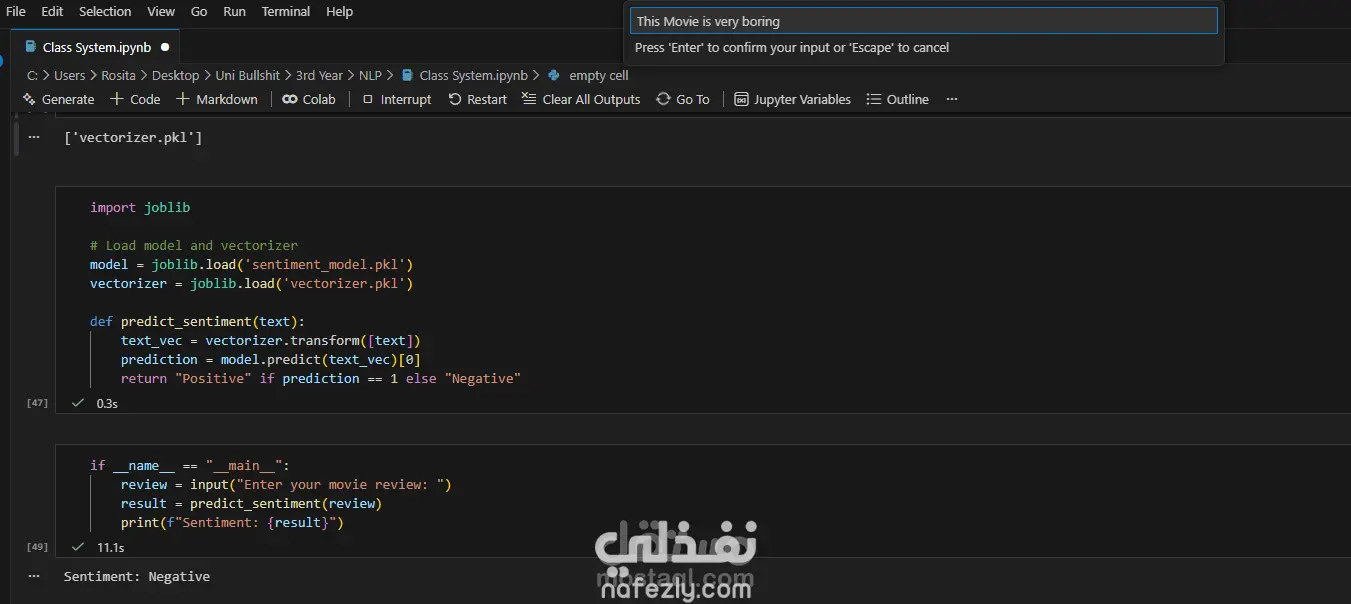This screenshot has height=604, width=1351.
Task: Show the notebook Outline
Action: 897,99
